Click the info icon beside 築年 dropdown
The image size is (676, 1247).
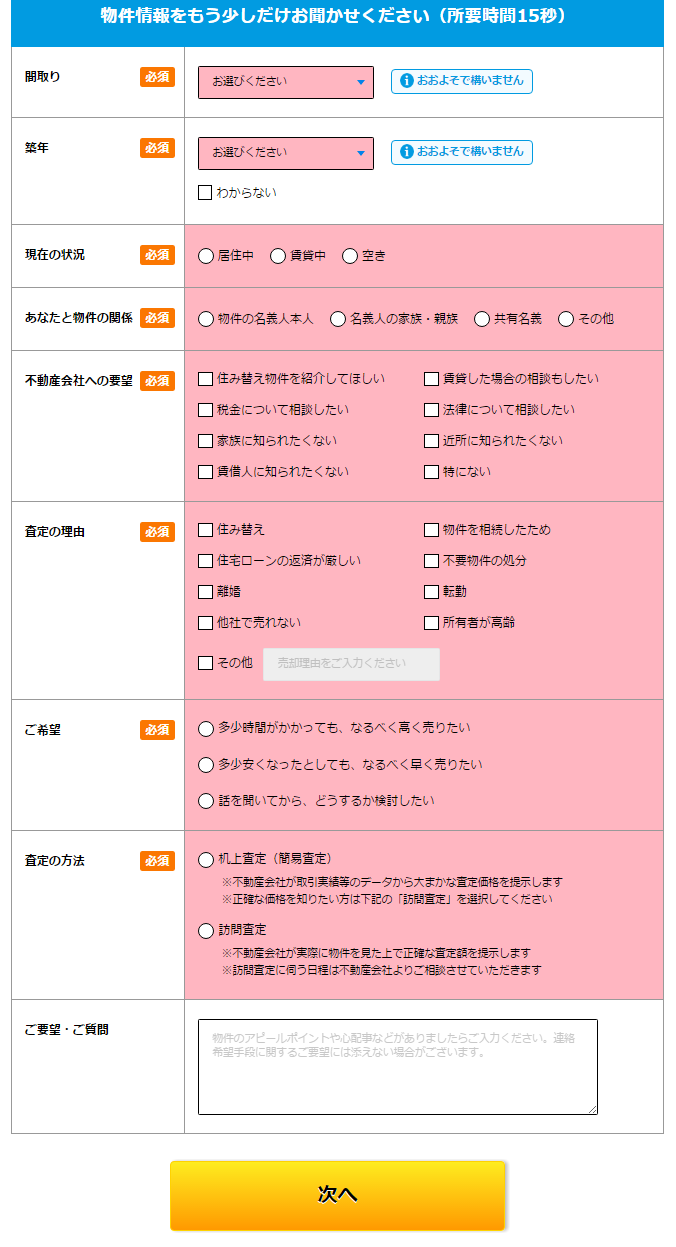pos(407,152)
